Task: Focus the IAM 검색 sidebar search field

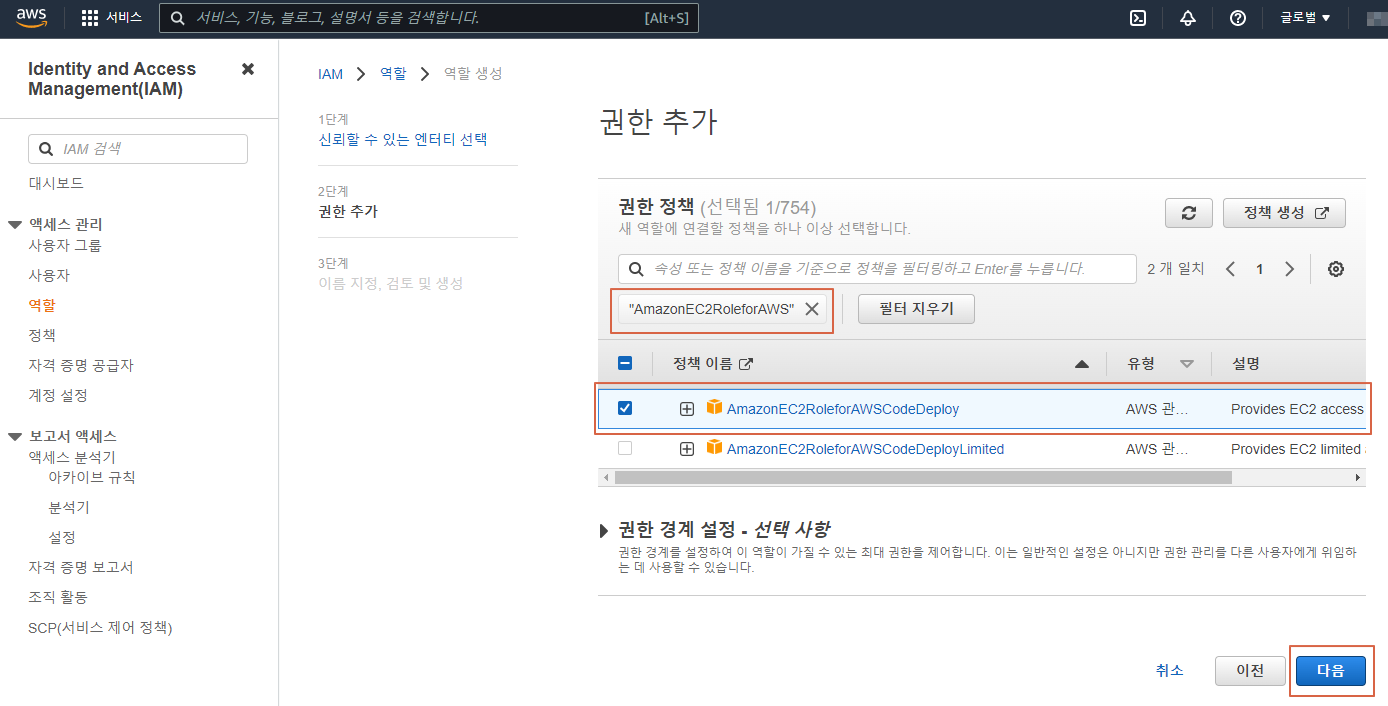Action: (x=138, y=149)
